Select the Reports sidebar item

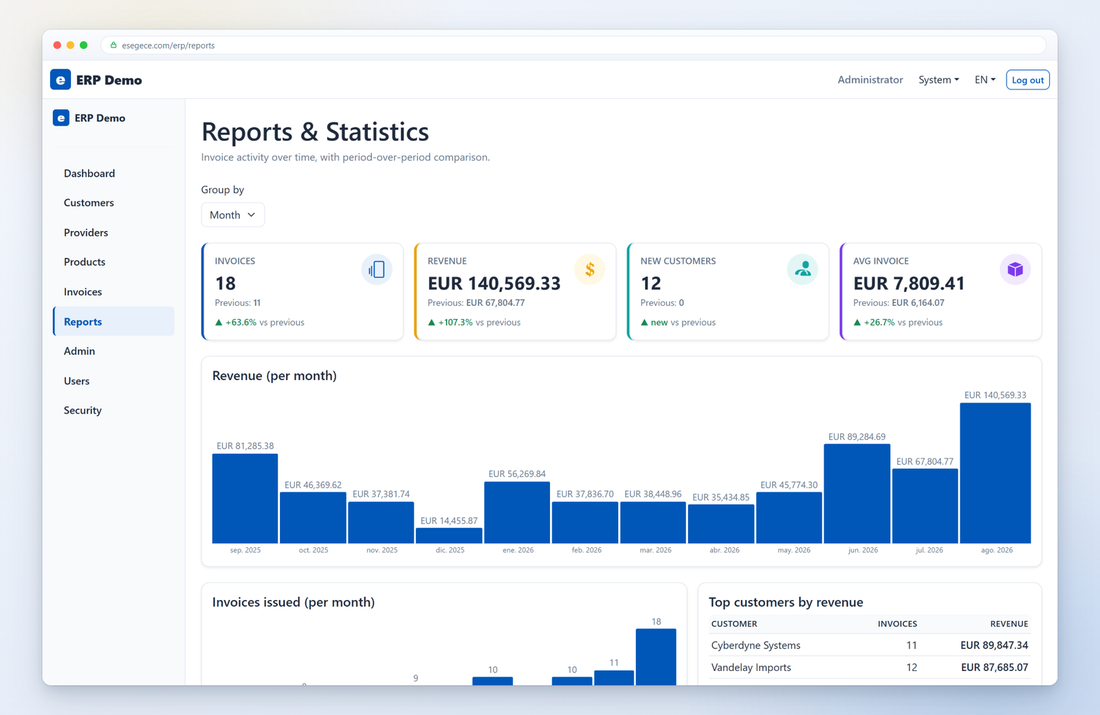114,321
